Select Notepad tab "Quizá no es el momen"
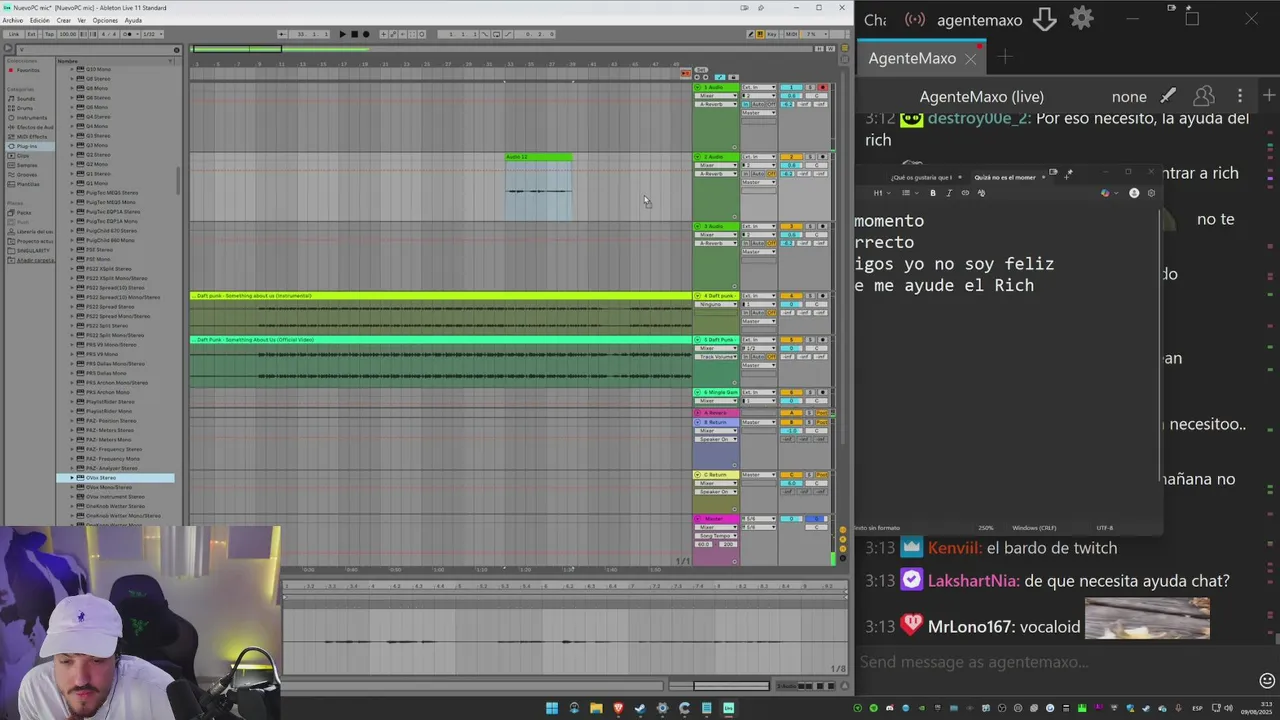 click(x=1005, y=177)
